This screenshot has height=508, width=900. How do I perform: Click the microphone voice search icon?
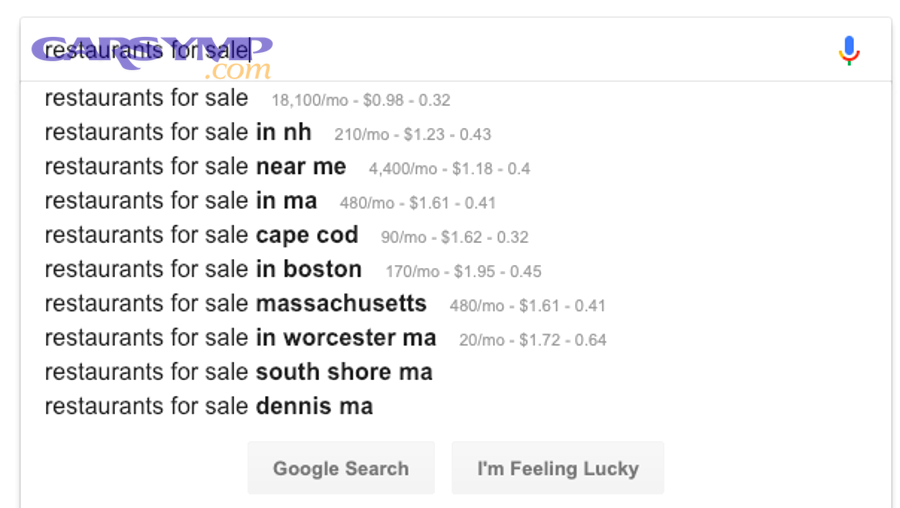(x=849, y=50)
